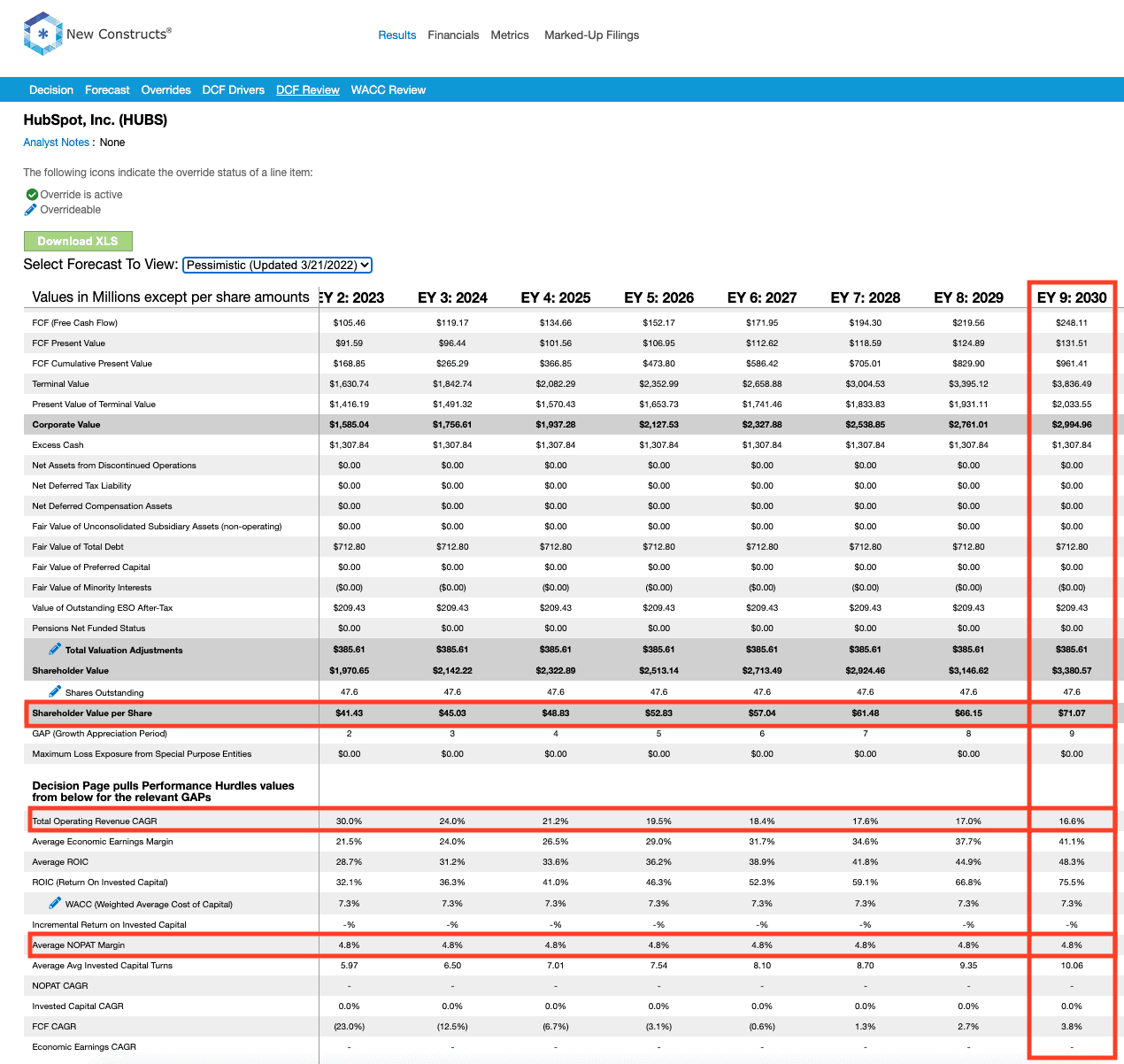The width and height of the screenshot is (1124, 1064).
Task: Click the HubSpot, Inc. (HUBS) heading
Action: click(96, 120)
